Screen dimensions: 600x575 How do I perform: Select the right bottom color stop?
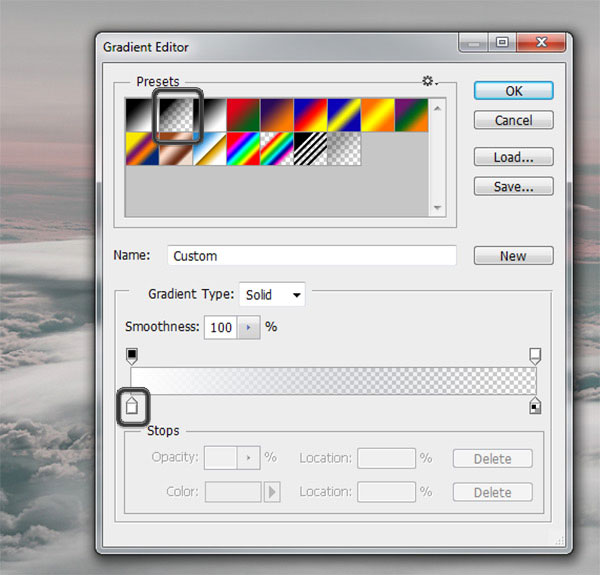pyautogui.click(x=535, y=405)
